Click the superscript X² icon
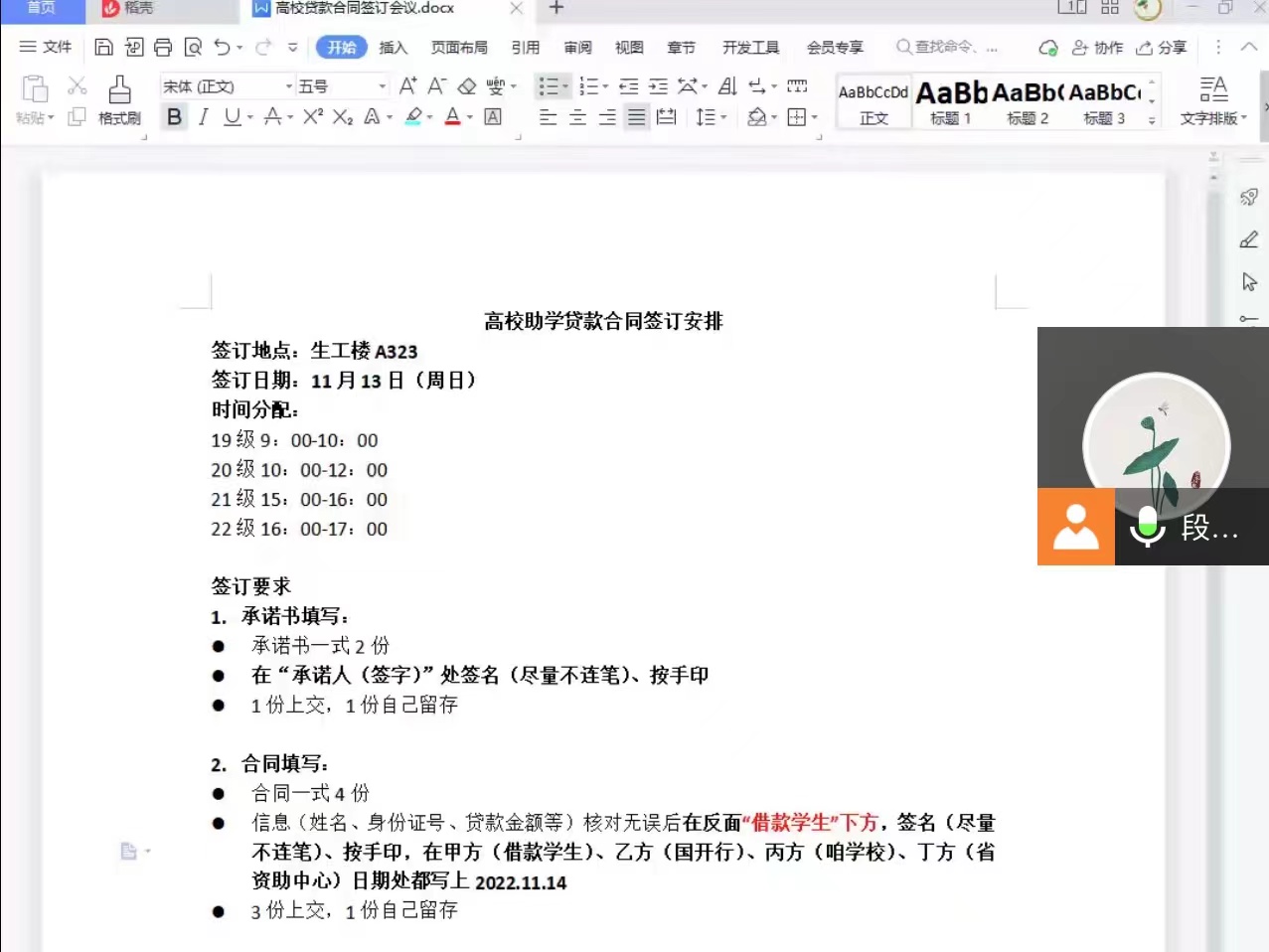The image size is (1269, 952). pos(313,117)
